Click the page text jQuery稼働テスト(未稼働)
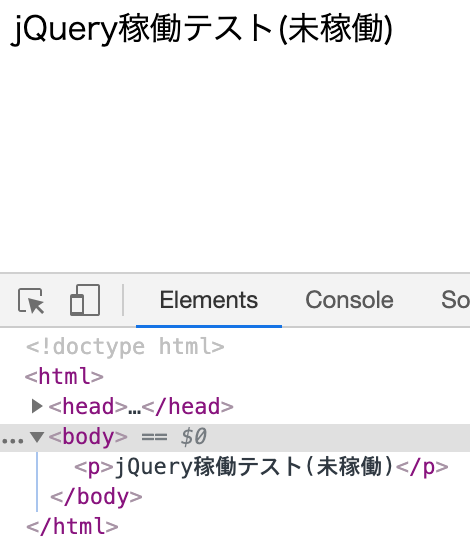This screenshot has height=542, width=470. pyautogui.click(x=202, y=29)
